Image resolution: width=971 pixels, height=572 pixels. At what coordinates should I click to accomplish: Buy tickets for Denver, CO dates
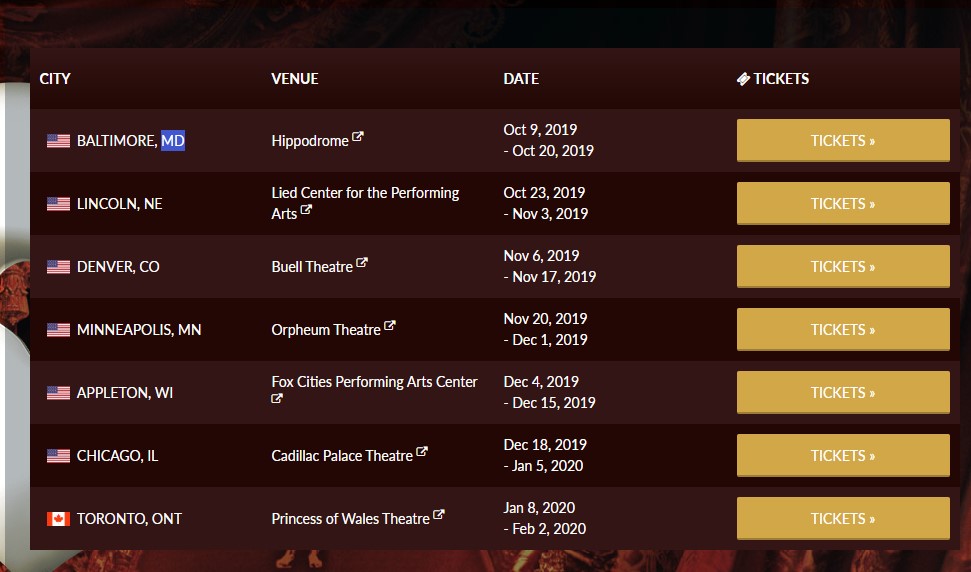coord(843,267)
